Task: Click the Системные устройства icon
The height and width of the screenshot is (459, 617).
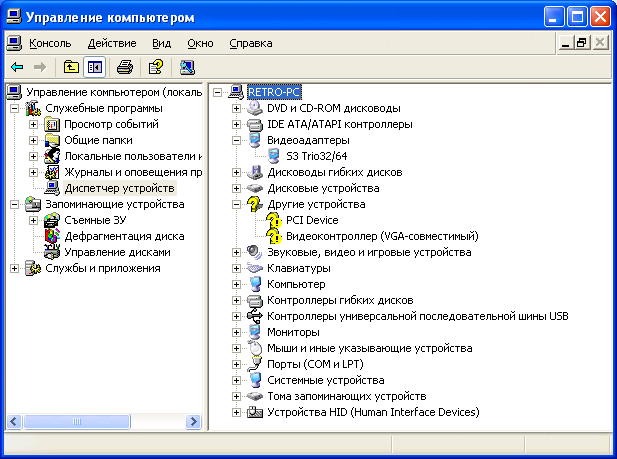Action: [x=255, y=380]
